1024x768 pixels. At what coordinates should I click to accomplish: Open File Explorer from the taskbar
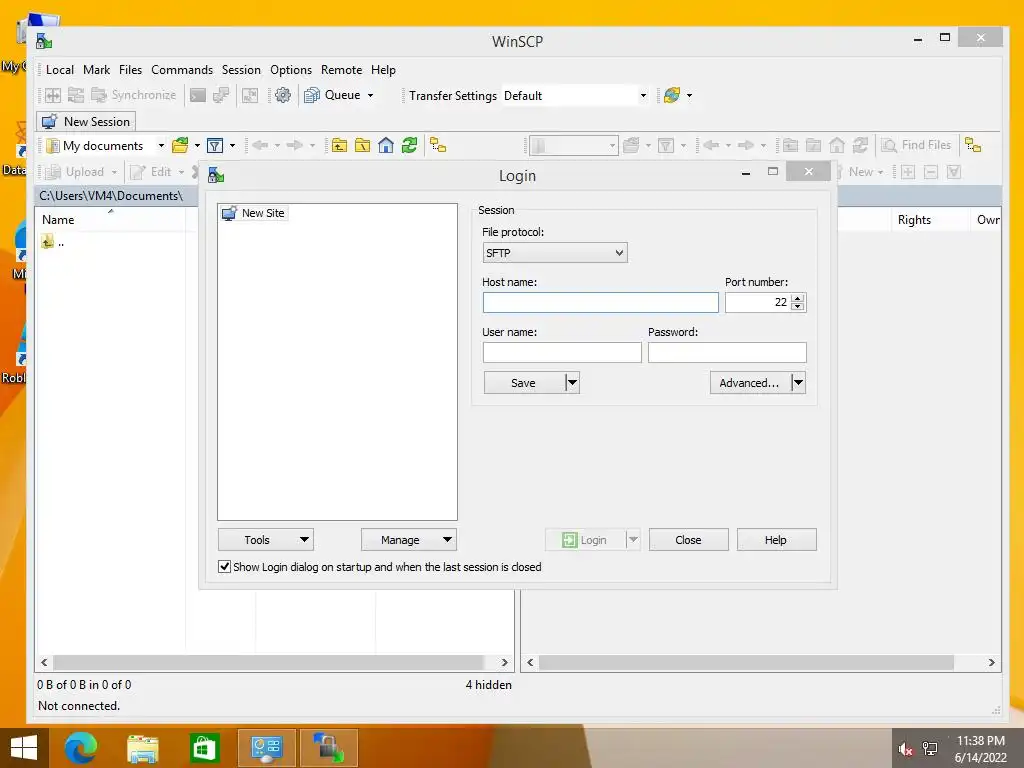[142, 748]
